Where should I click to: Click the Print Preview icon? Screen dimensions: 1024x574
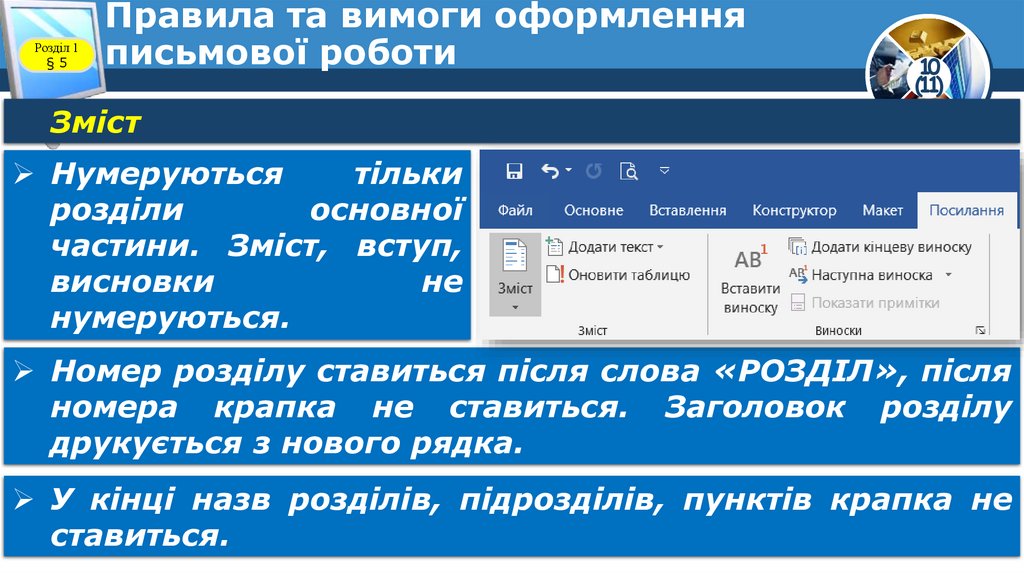pyautogui.click(x=628, y=171)
